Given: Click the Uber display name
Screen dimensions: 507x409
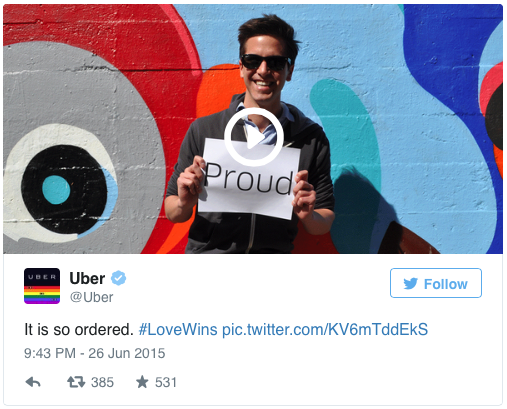Looking at the screenshot, I should 87,278.
